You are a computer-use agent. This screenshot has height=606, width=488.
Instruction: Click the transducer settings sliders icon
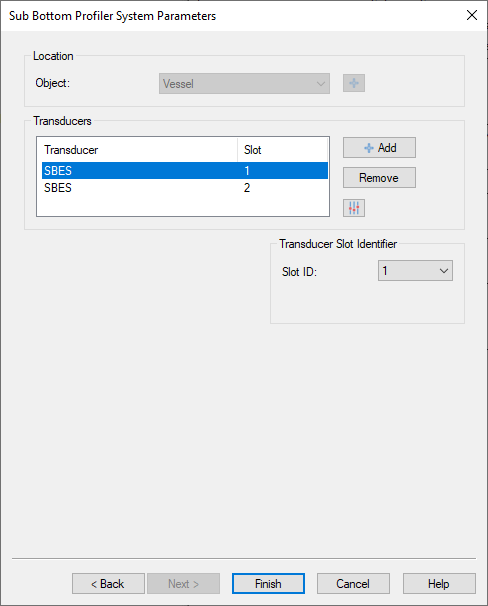tap(354, 208)
